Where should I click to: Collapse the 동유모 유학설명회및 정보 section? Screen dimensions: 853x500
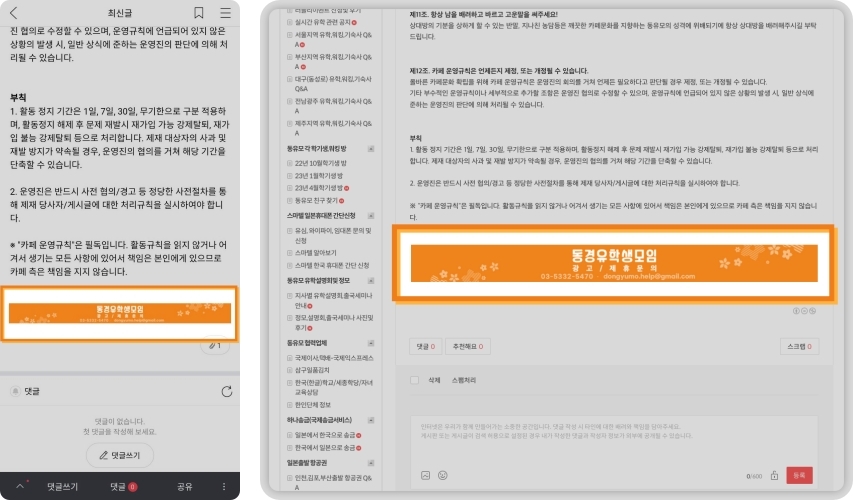click(x=371, y=281)
